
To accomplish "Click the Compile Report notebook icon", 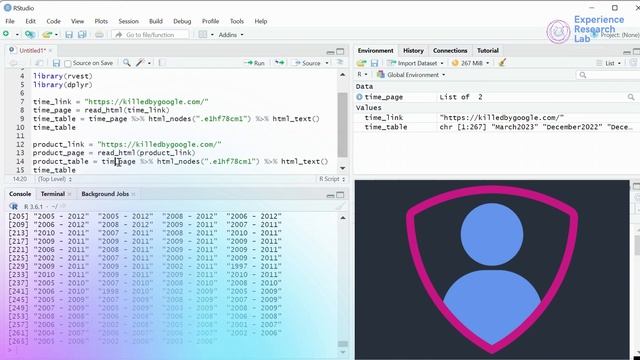I will coord(162,63).
